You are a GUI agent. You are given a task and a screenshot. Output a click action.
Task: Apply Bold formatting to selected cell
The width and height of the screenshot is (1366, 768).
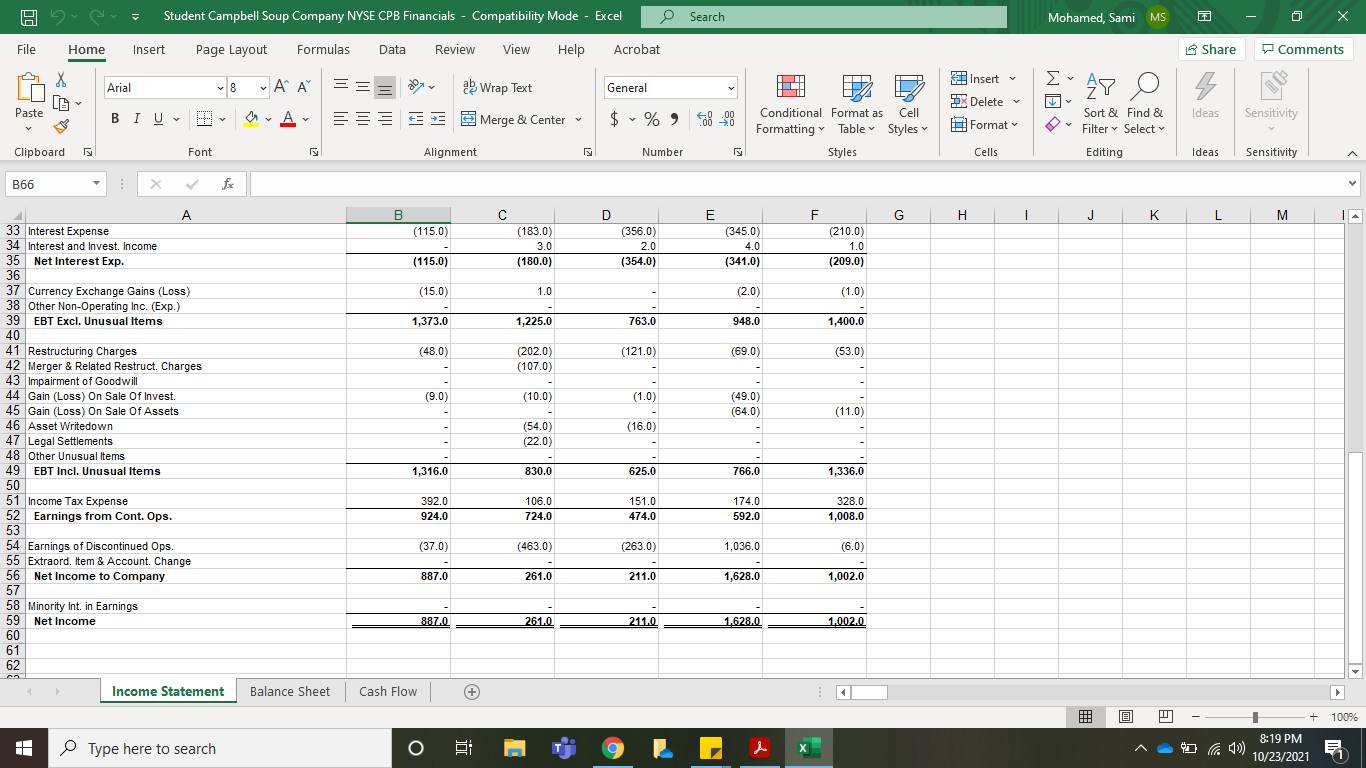coord(114,118)
